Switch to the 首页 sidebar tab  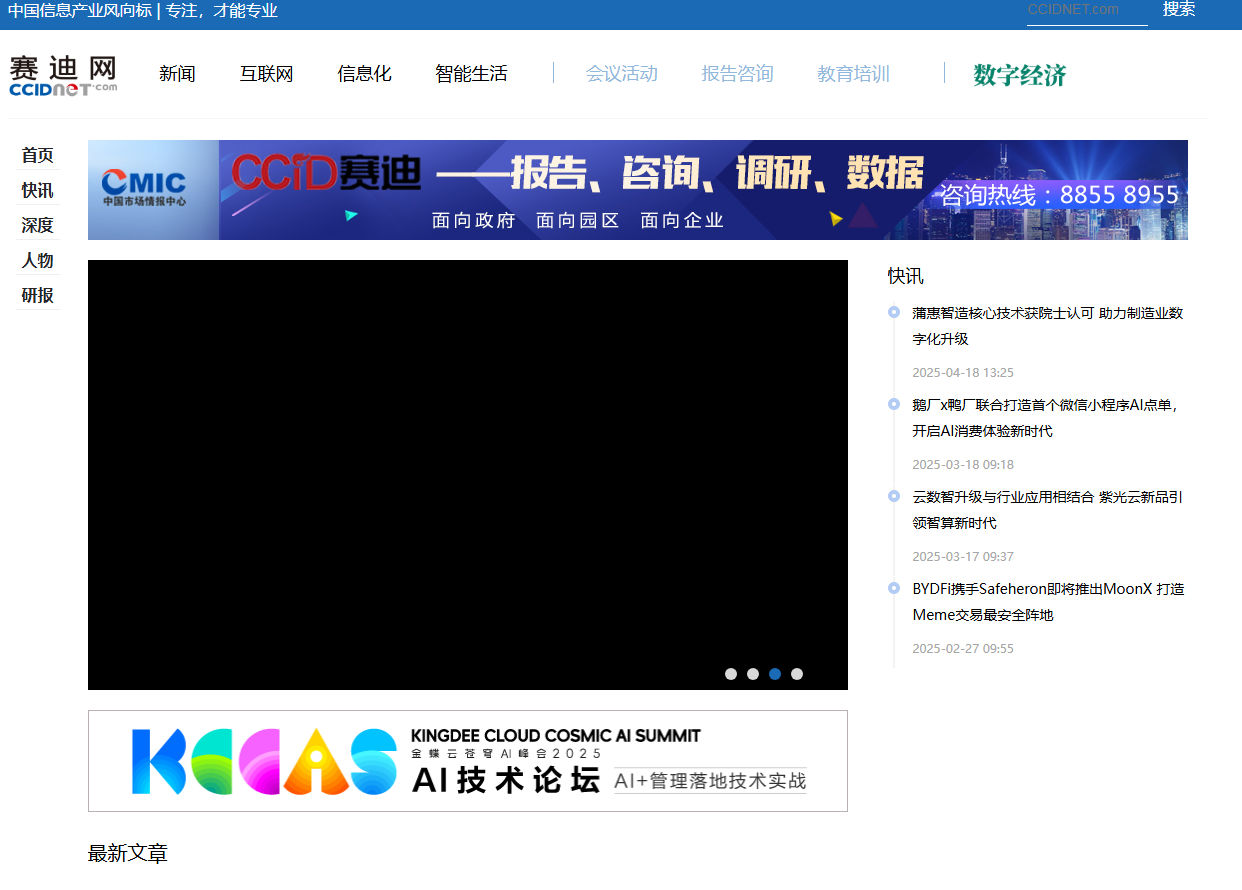(x=37, y=155)
